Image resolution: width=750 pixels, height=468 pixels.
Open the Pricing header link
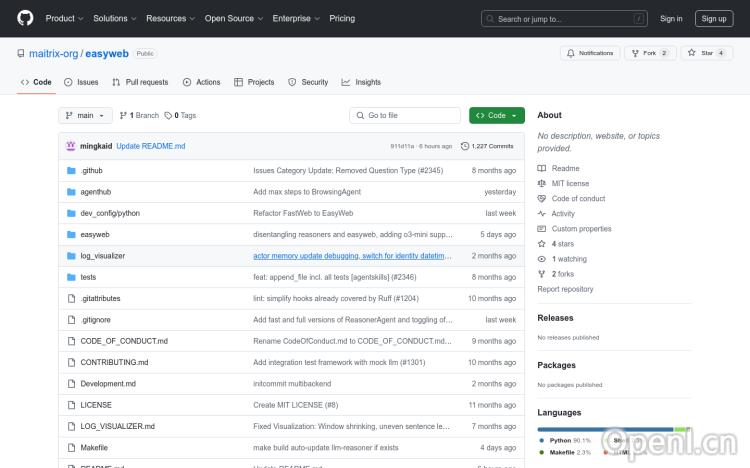(x=342, y=18)
